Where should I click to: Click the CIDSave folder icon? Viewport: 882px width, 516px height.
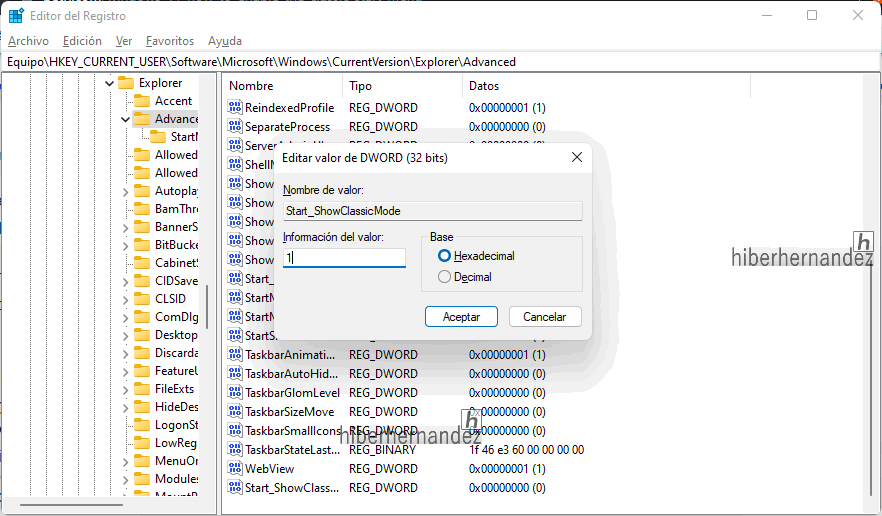tap(142, 281)
